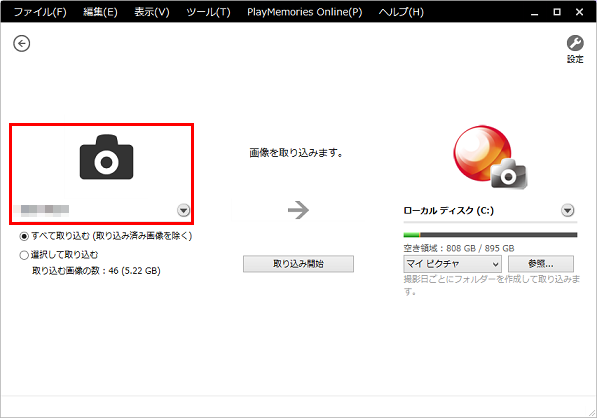597x418 pixels.
Task: Expand ローカル ディスク (C:) drive dropdown arrow
Action: [x=568, y=210]
